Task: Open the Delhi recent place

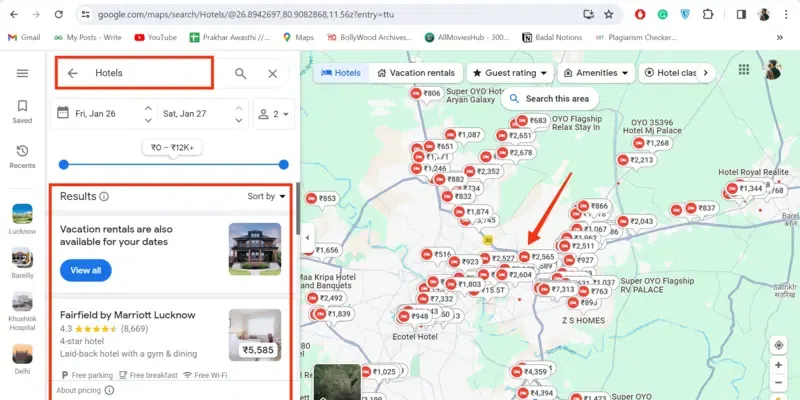Action: [22, 359]
